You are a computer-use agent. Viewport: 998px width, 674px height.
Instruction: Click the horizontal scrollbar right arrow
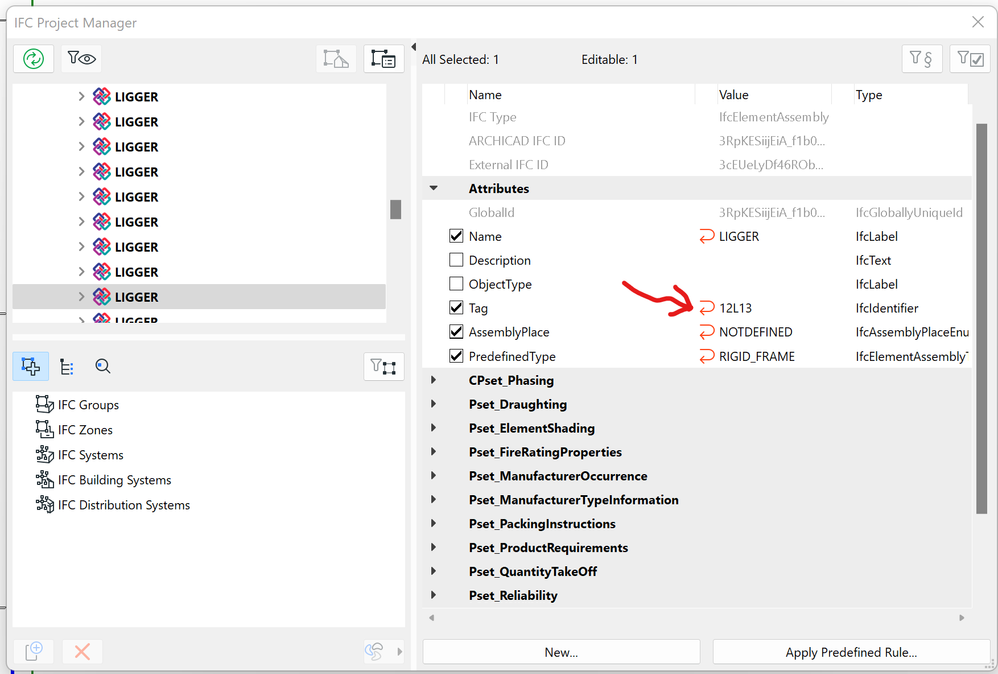[961, 617]
